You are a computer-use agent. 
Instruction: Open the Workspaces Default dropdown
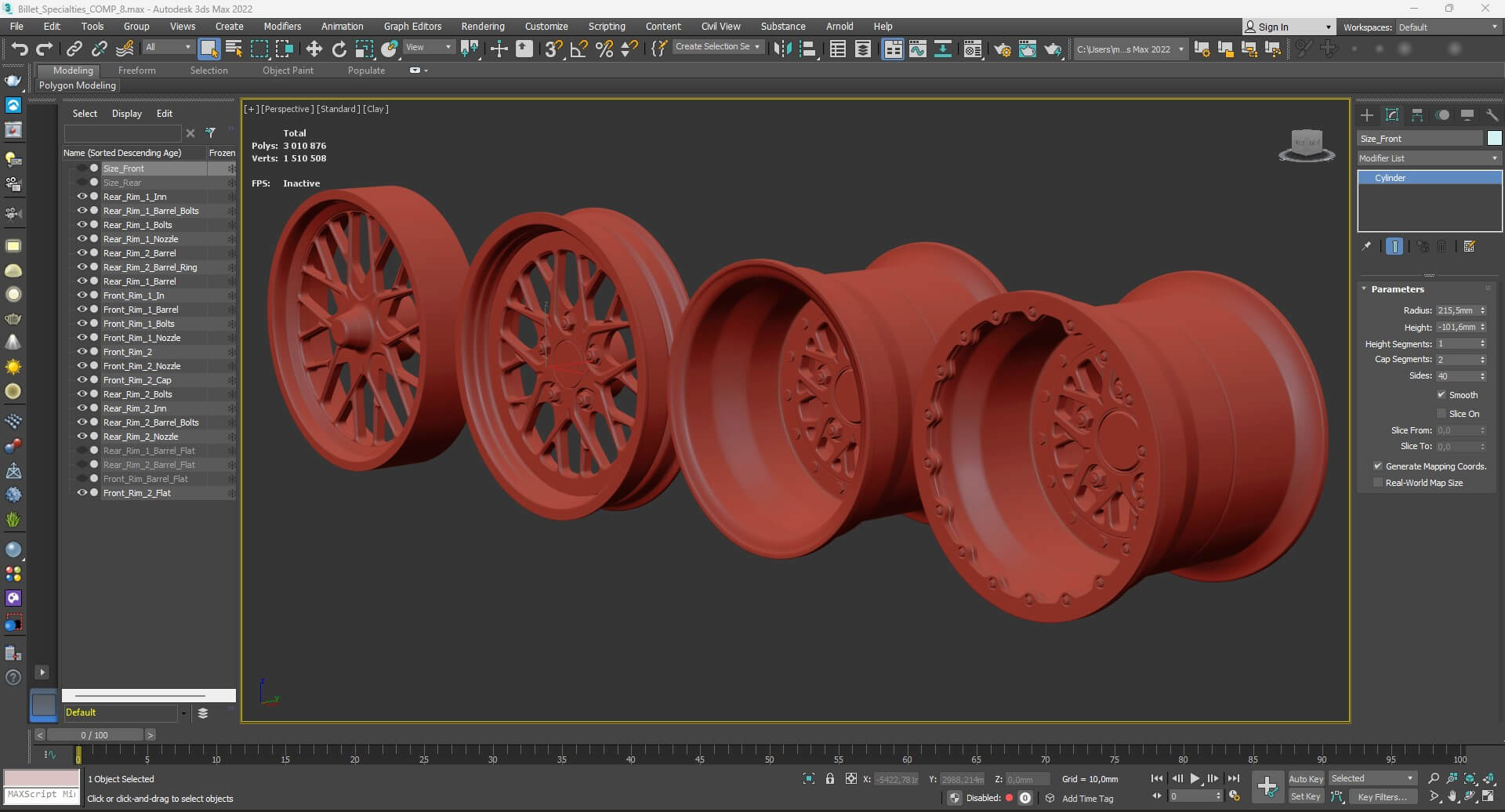[x=1448, y=27]
